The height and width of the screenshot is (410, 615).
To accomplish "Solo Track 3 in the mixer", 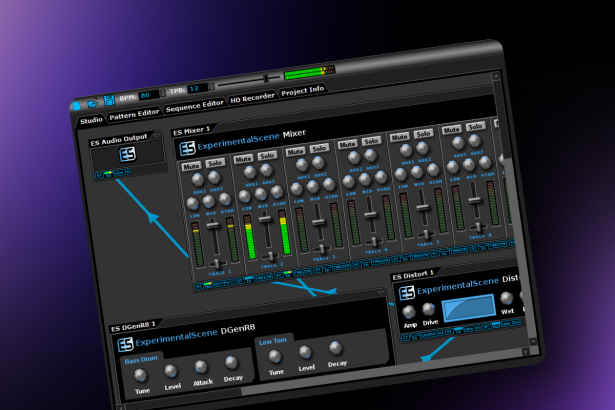I will 319,148.
